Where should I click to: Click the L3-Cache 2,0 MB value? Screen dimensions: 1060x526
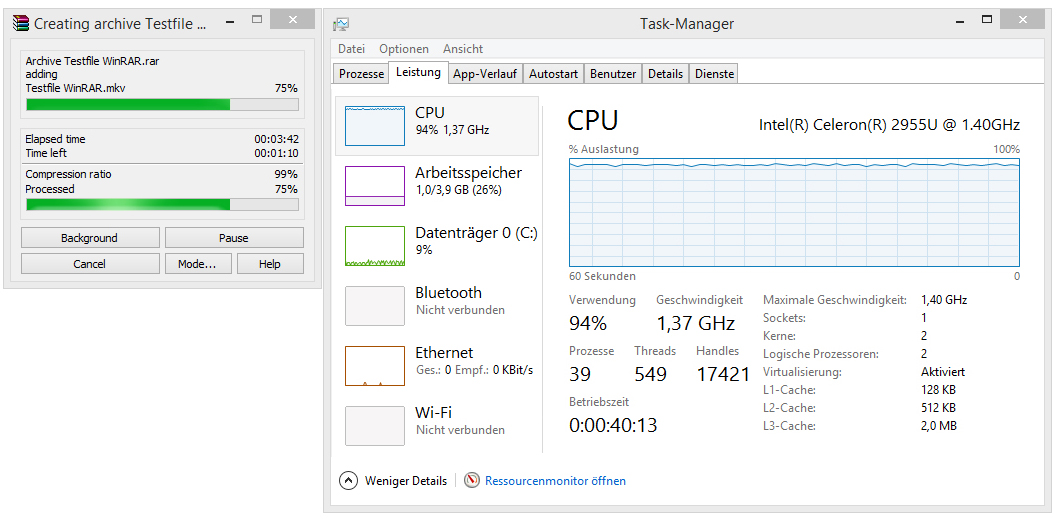click(938, 426)
